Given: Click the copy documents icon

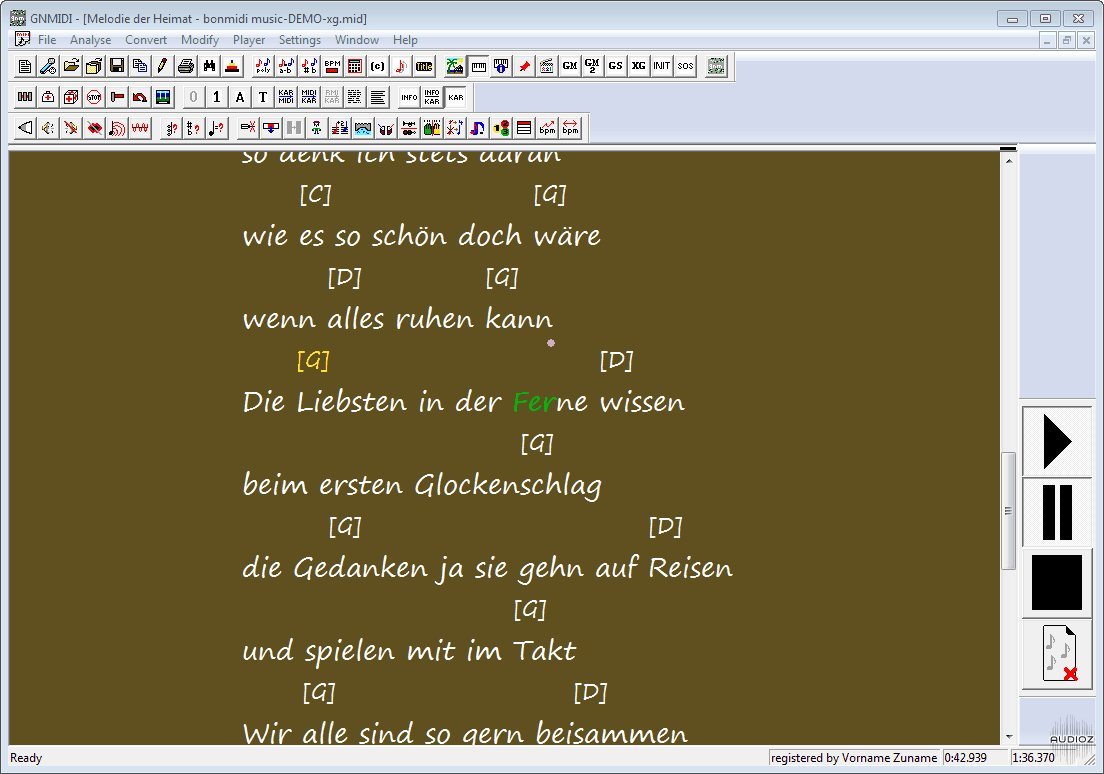Looking at the screenshot, I should point(140,66).
